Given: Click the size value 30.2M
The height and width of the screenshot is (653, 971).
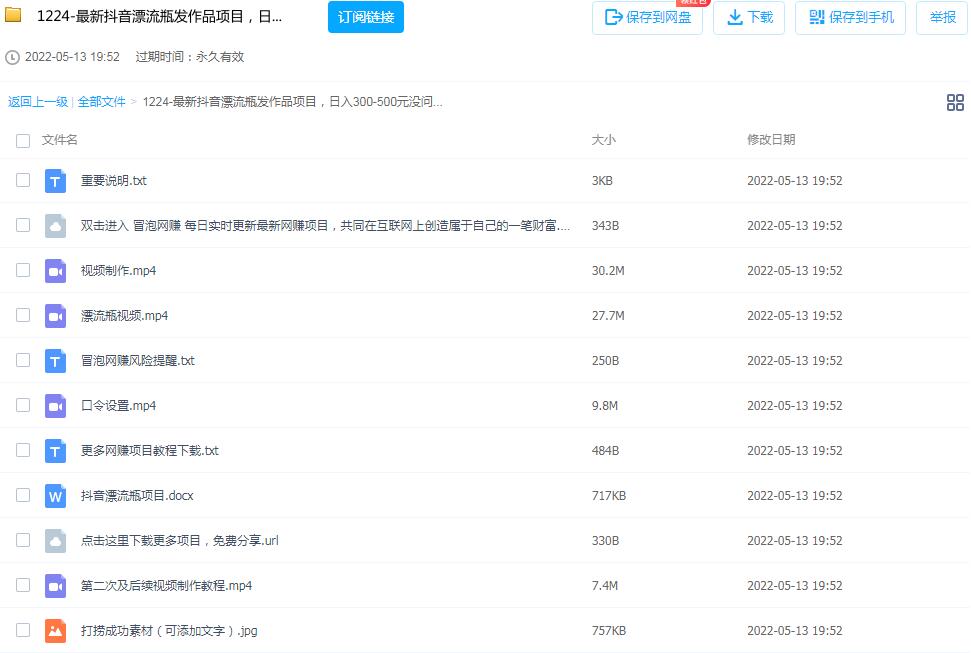Looking at the screenshot, I should coord(608,271).
